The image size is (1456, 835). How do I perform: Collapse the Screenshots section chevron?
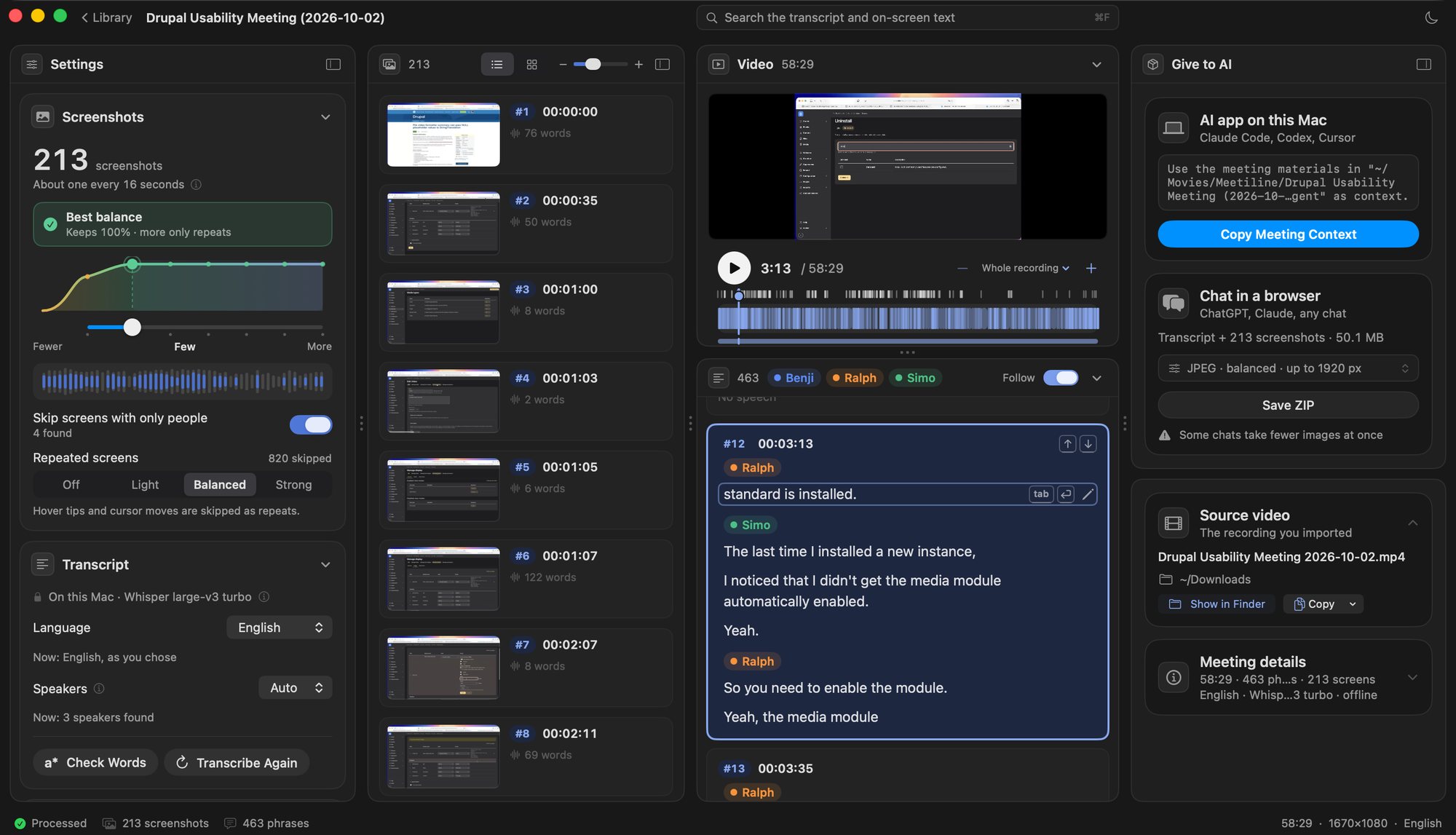pyautogui.click(x=325, y=117)
